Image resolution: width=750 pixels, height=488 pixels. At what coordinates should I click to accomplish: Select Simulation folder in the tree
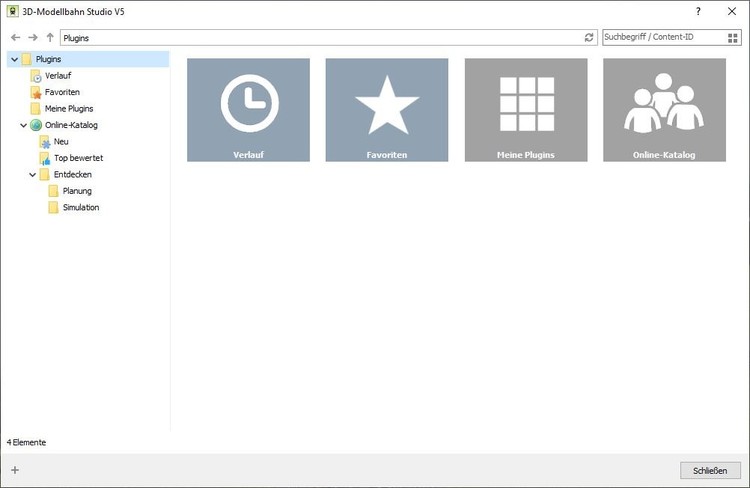(x=81, y=207)
